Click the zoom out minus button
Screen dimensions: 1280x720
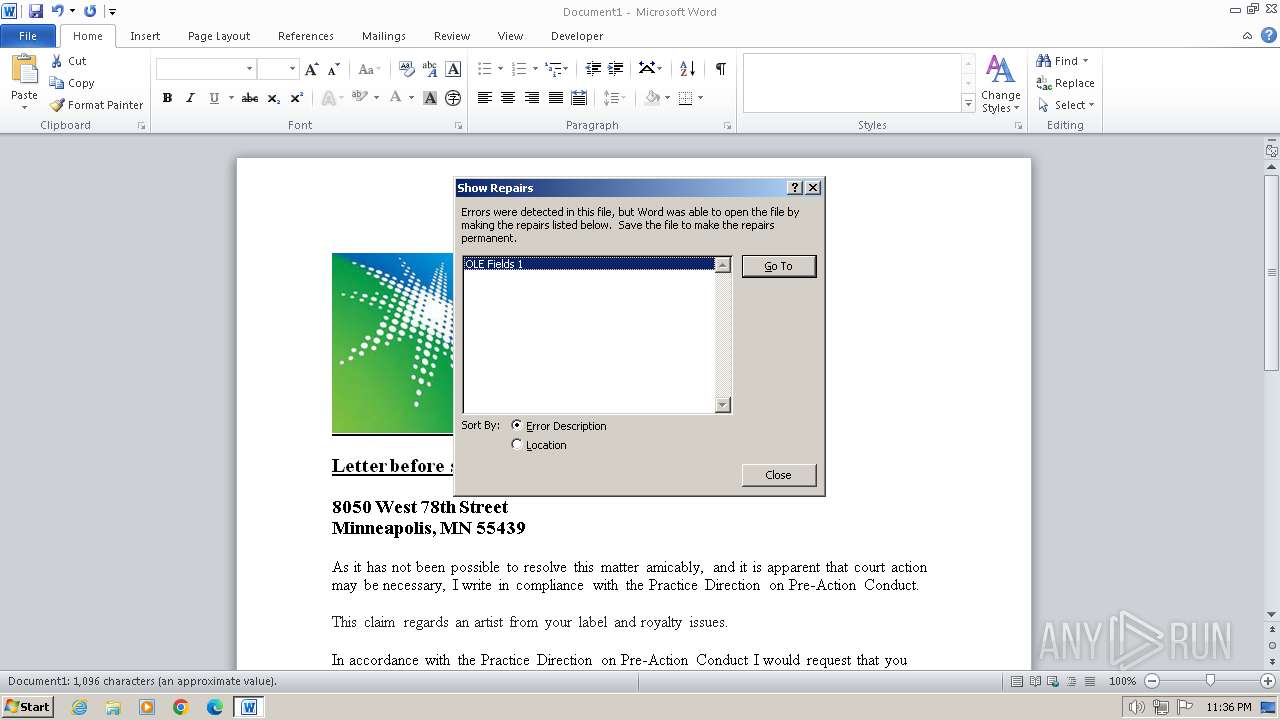[x=1151, y=681]
